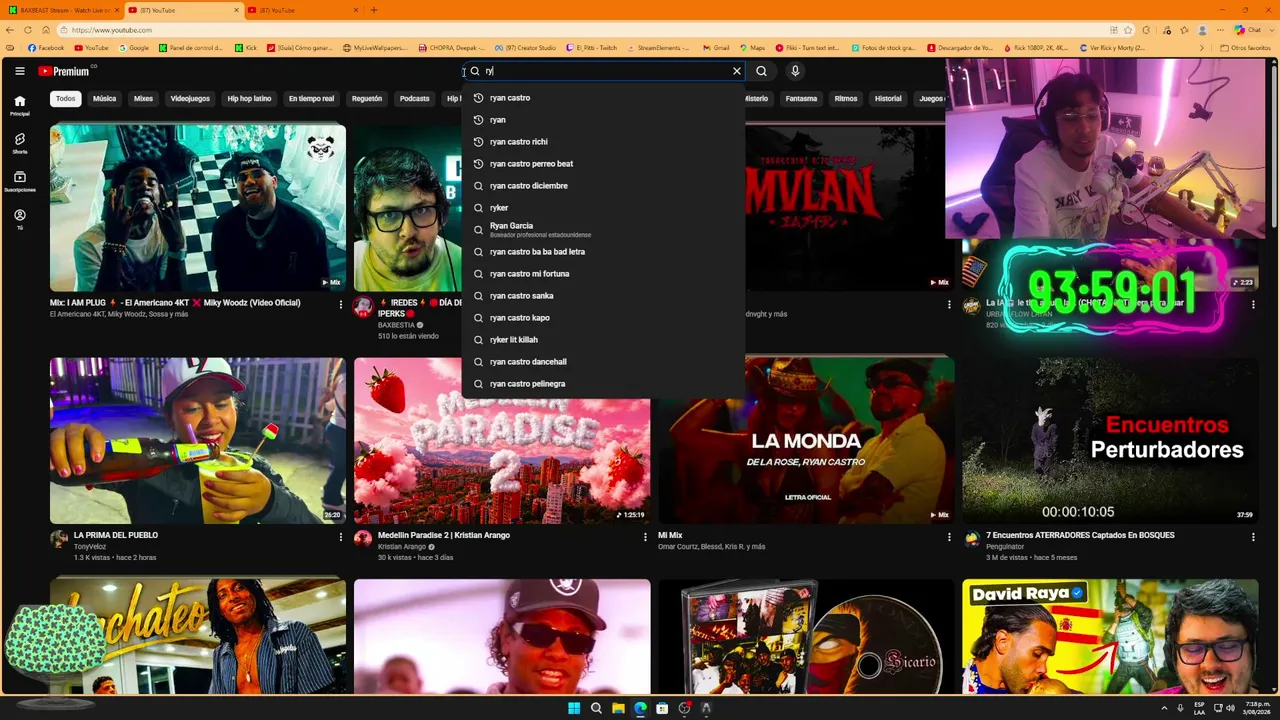Open the El_Pitti - Twitch bookmark
This screenshot has height=720, width=1280.
point(591,48)
